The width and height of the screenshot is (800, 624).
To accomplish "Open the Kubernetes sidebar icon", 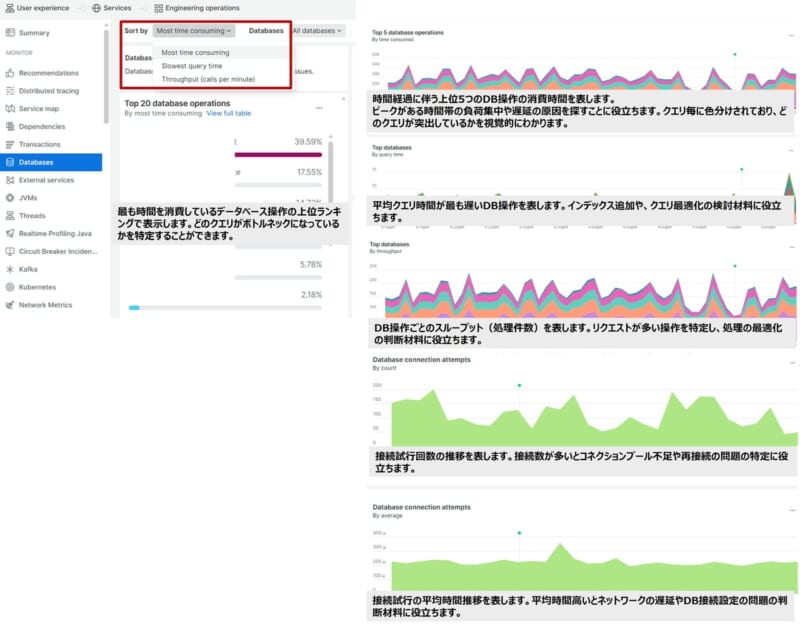I will [10, 287].
